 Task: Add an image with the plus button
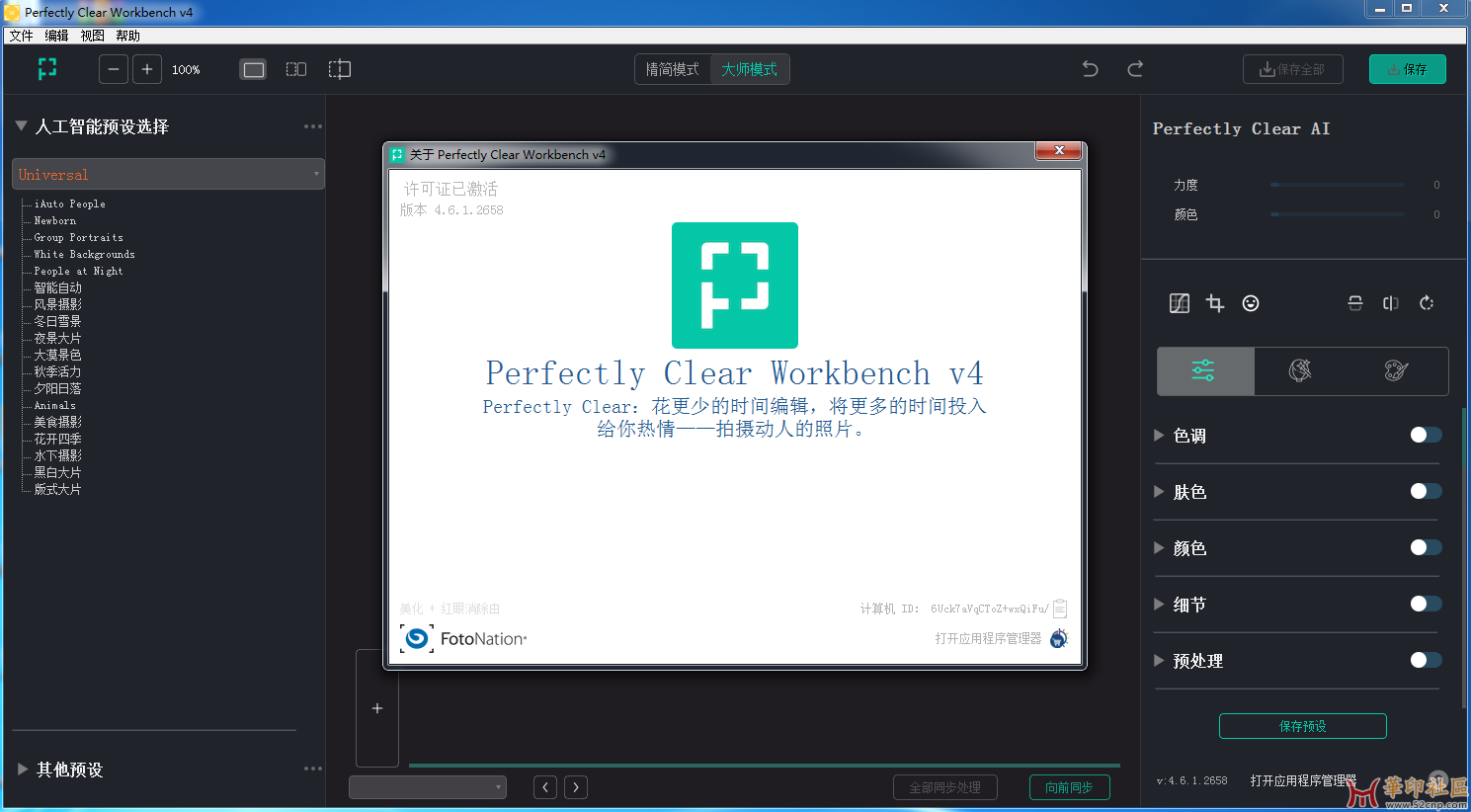pos(377,708)
